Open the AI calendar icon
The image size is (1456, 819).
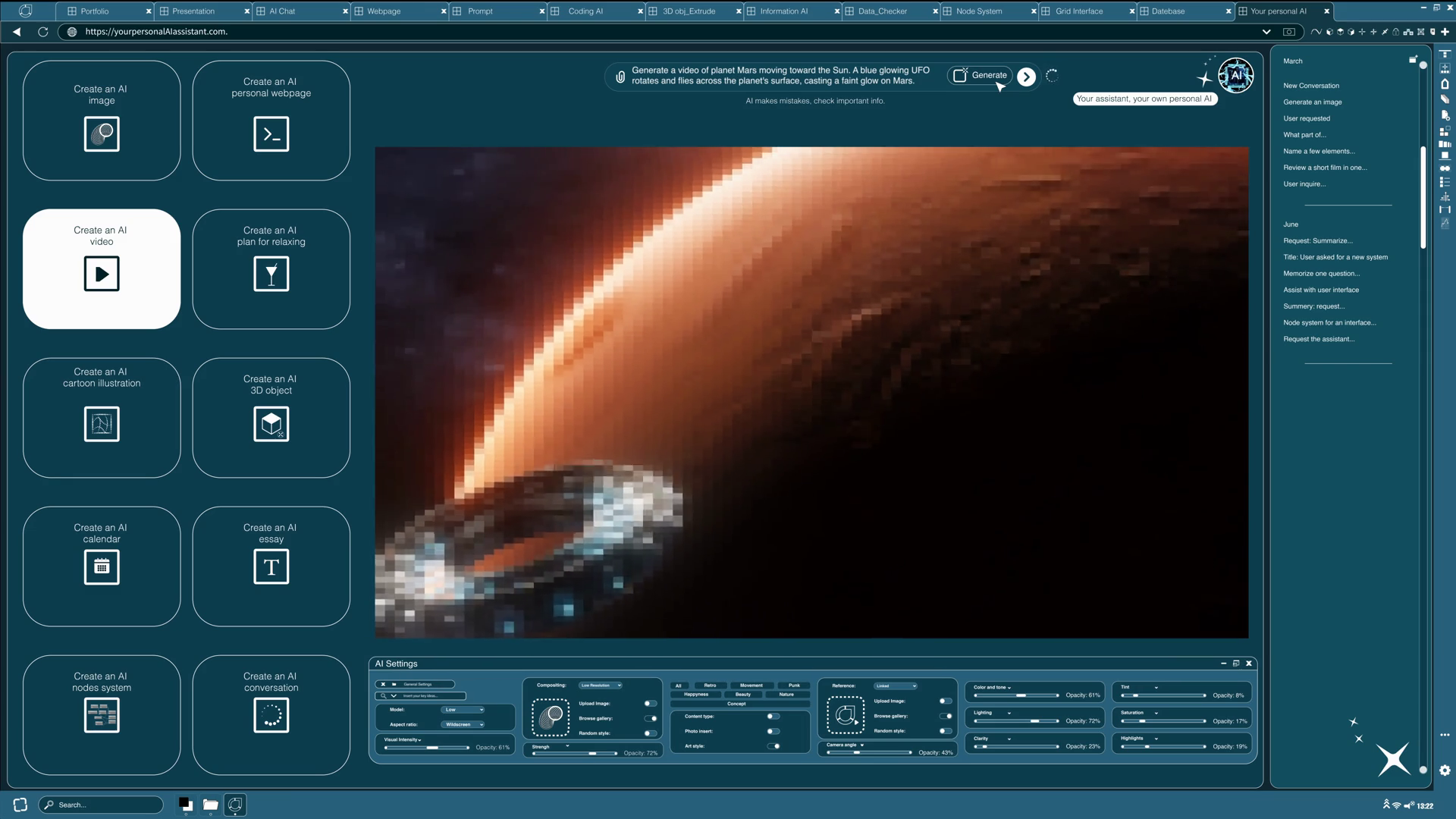(102, 566)
